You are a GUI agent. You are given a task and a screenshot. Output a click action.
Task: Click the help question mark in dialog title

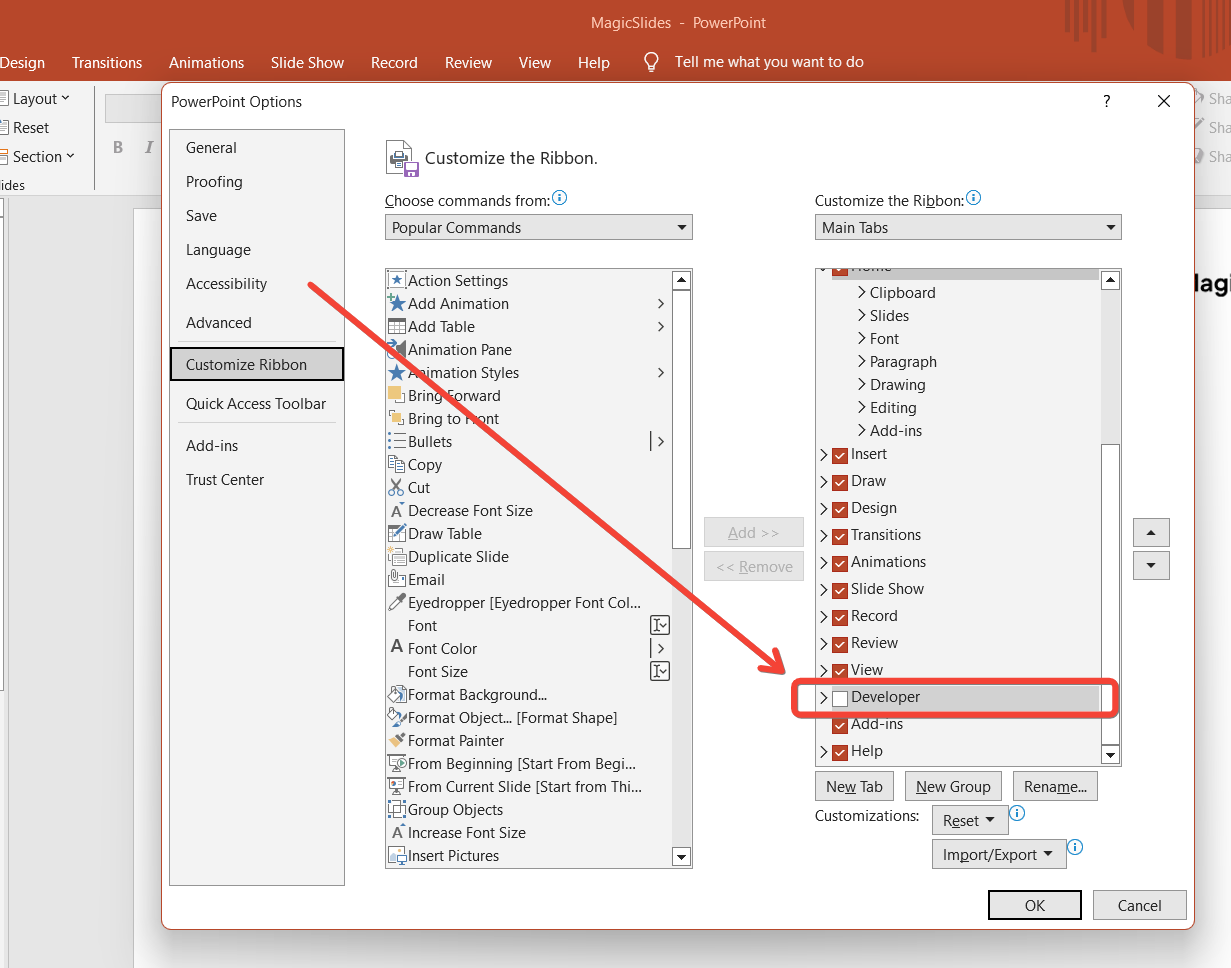pos(1106,101)
